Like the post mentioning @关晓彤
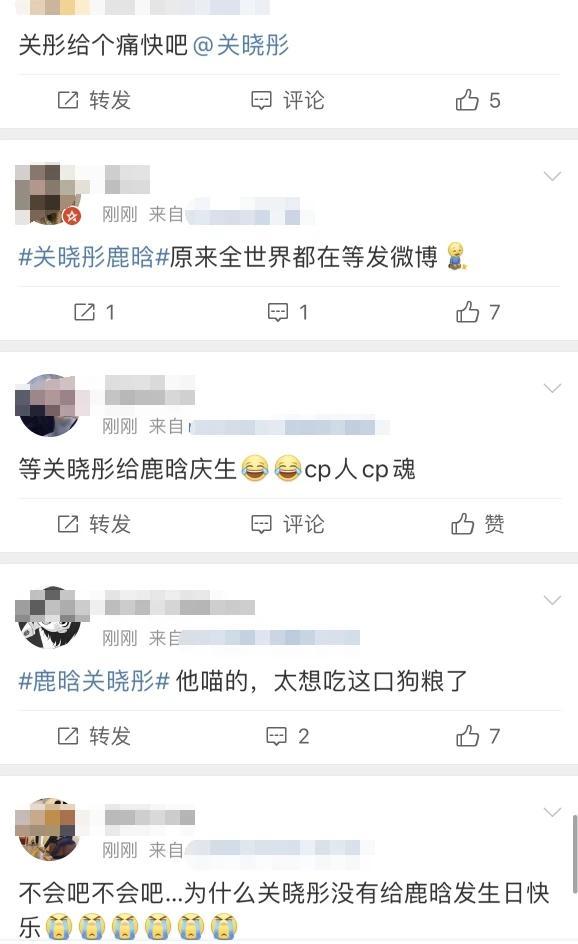This screenshot has height=944, width=578. click(x=477, y=100)
